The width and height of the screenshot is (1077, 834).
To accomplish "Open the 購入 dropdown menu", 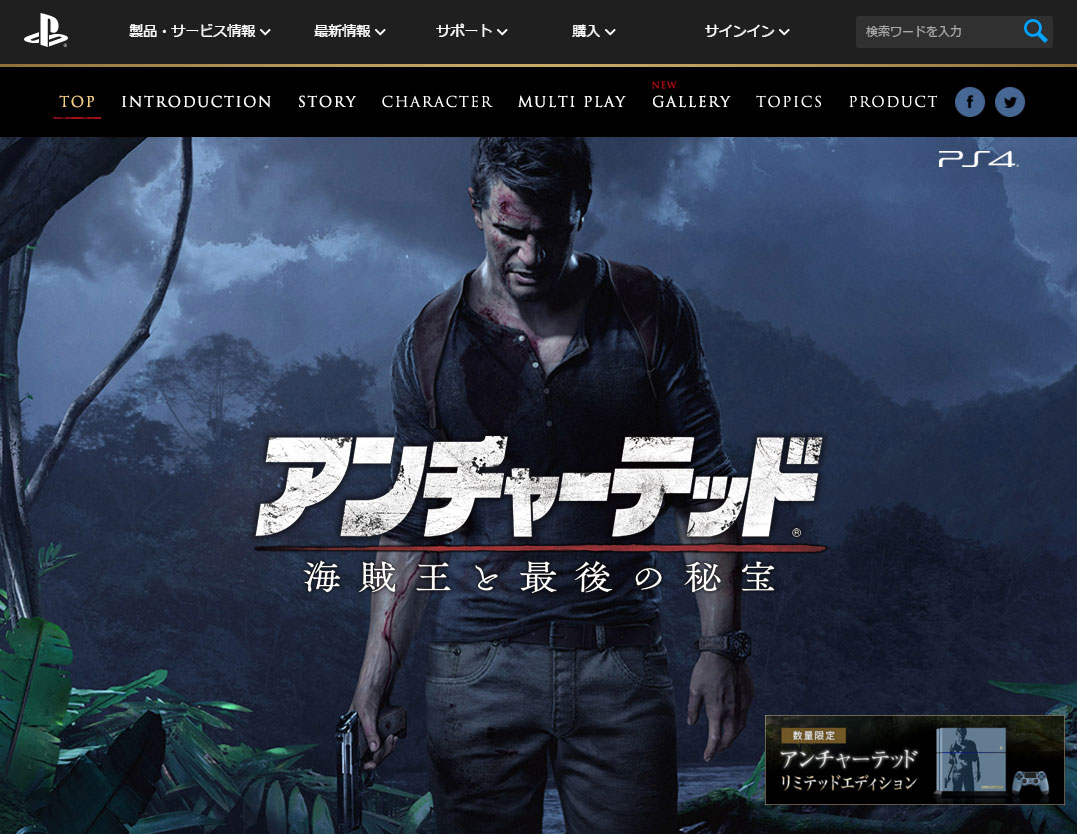I will coord(593,31).
